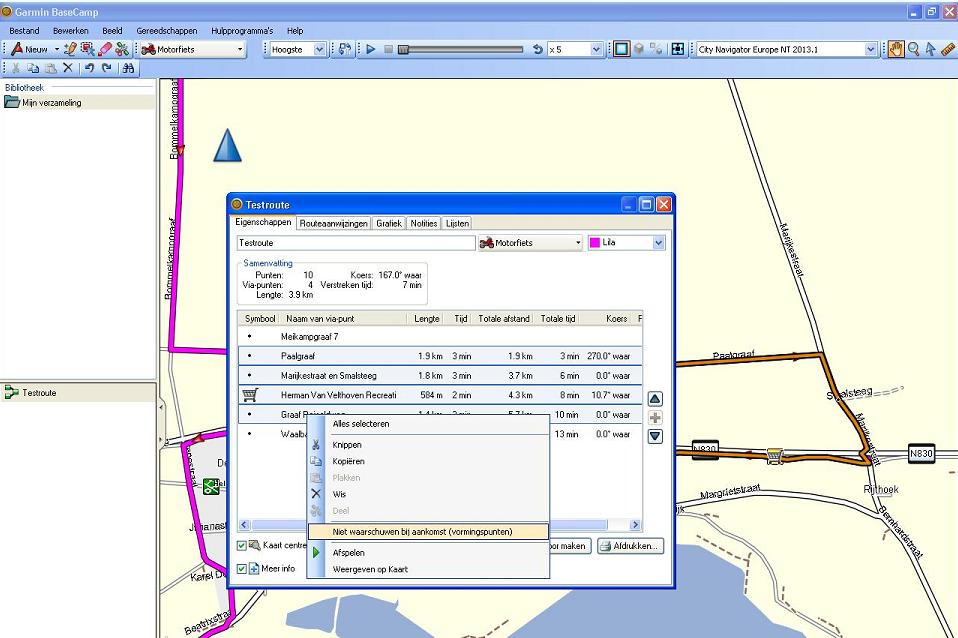
Task: Click the redo arrow icon
Action: coord(107,68)
